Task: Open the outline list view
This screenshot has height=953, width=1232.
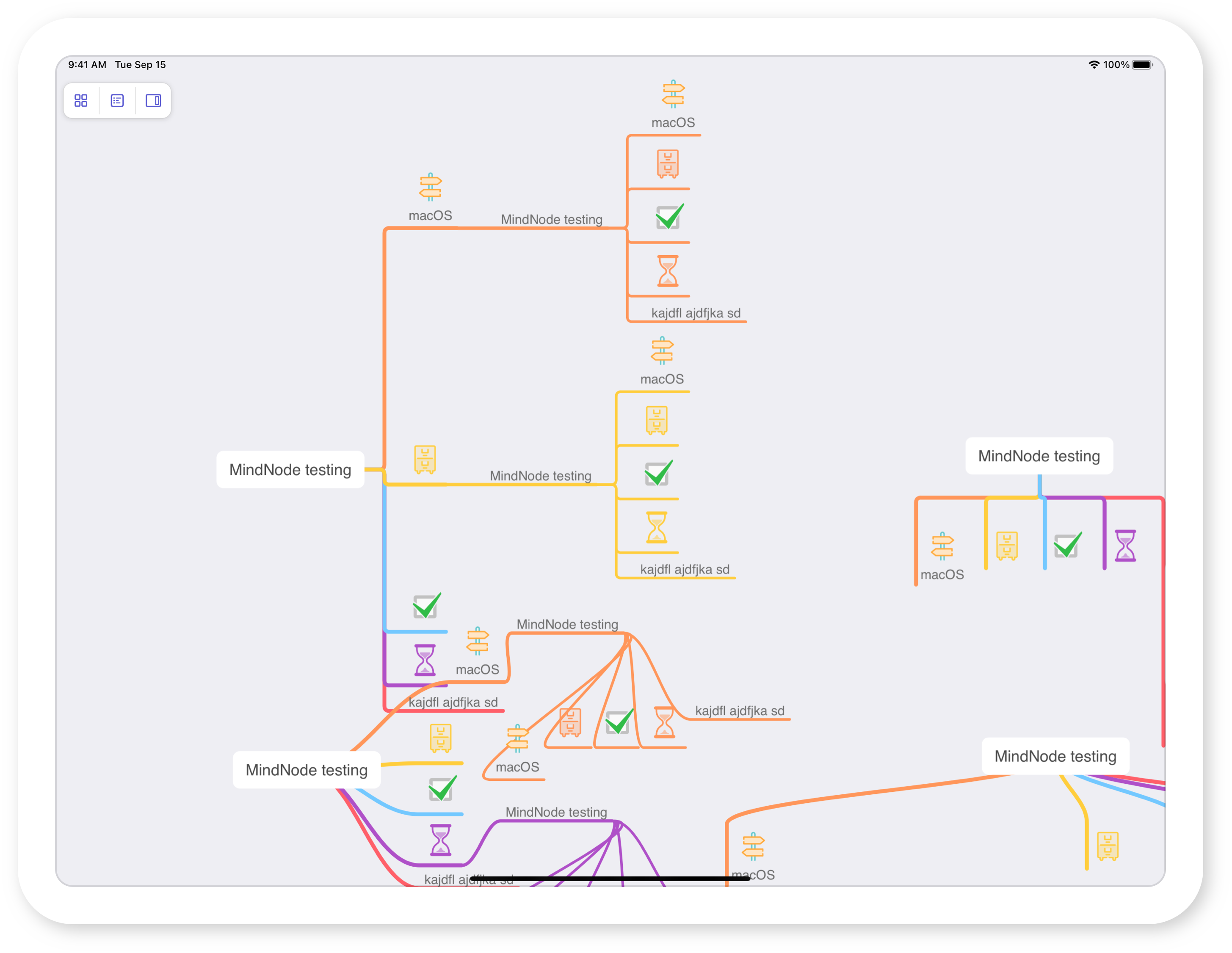Action: pyautogui.click(x=117, y=100)
